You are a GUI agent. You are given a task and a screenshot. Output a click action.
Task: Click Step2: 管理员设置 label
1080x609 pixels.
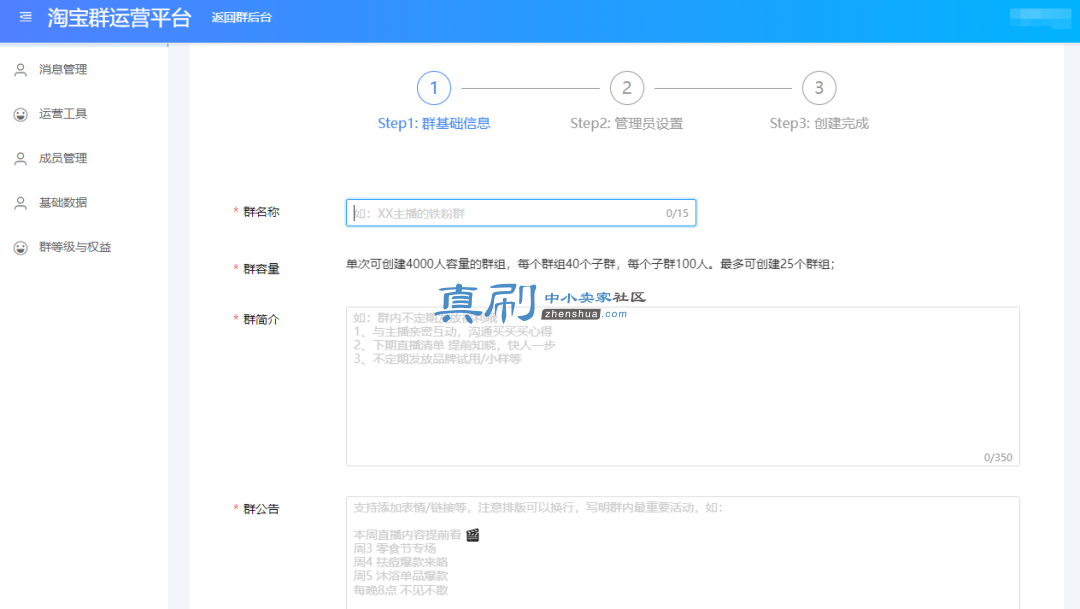point(627,123)
